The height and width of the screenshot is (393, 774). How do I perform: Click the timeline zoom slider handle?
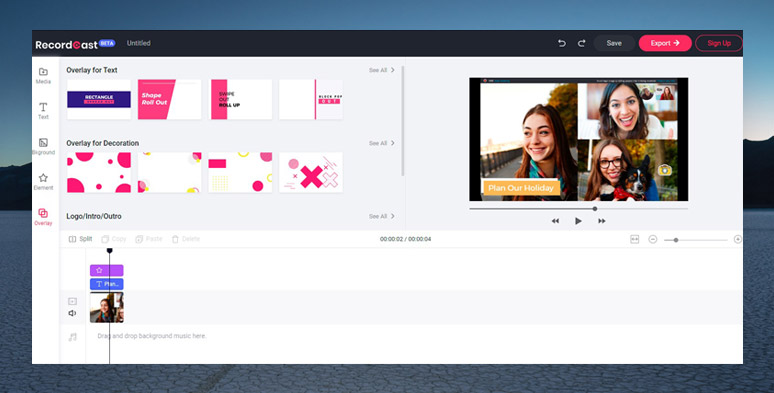[676, 240]
